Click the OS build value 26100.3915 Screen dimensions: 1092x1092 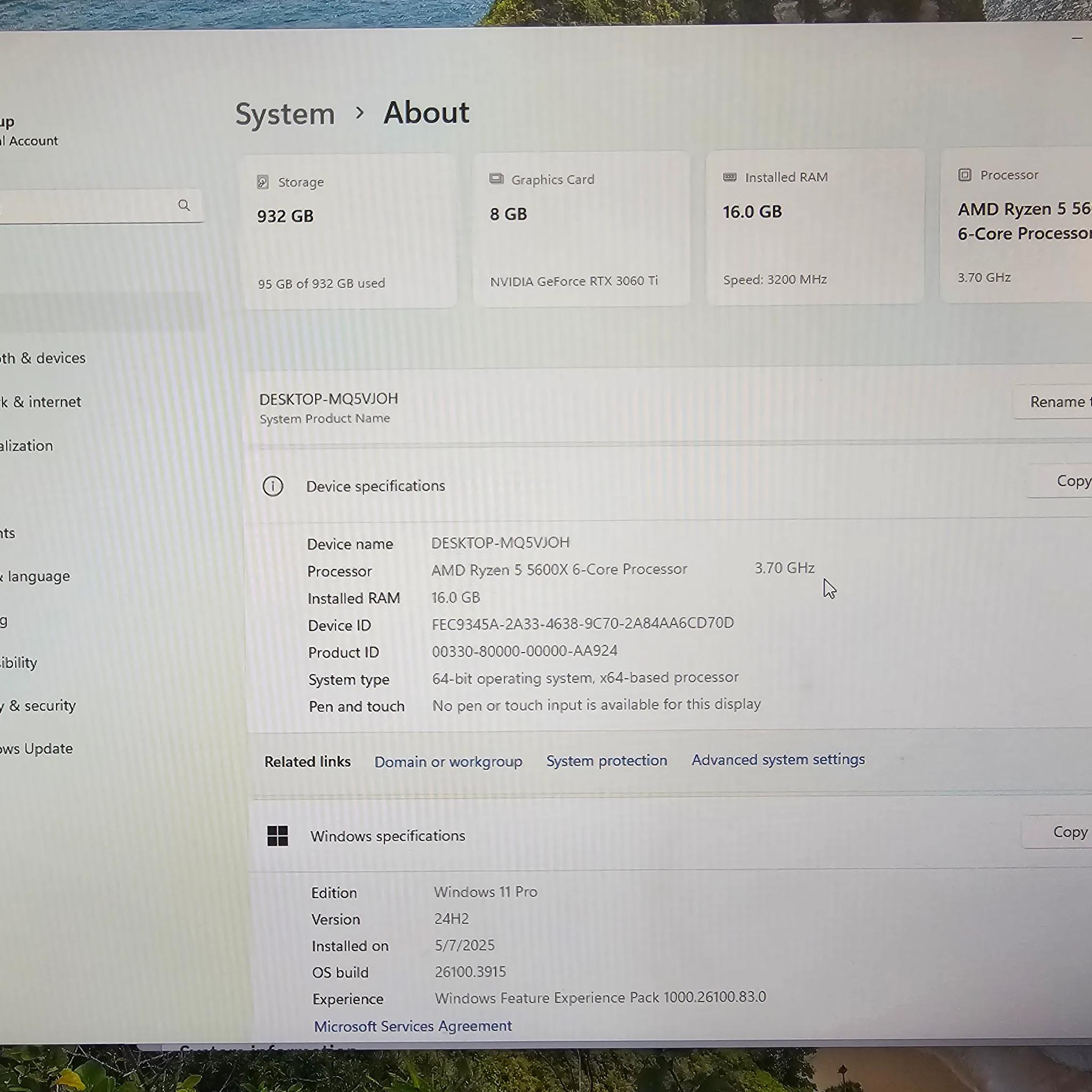[470, 972]
